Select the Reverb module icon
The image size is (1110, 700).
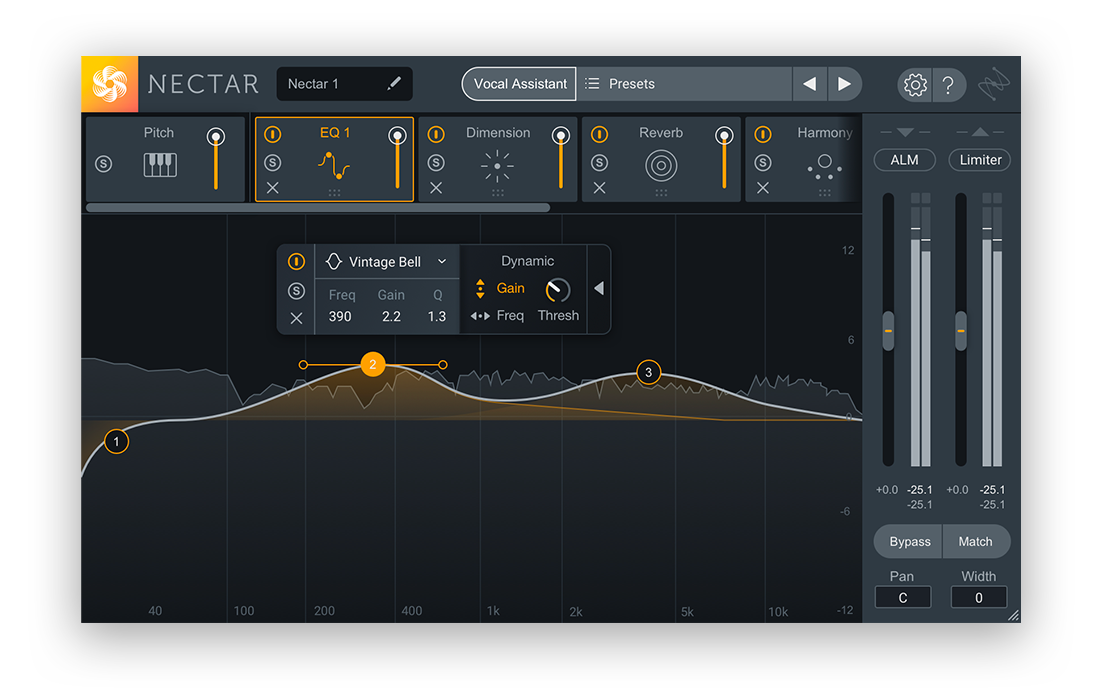[x=660, y=164]
